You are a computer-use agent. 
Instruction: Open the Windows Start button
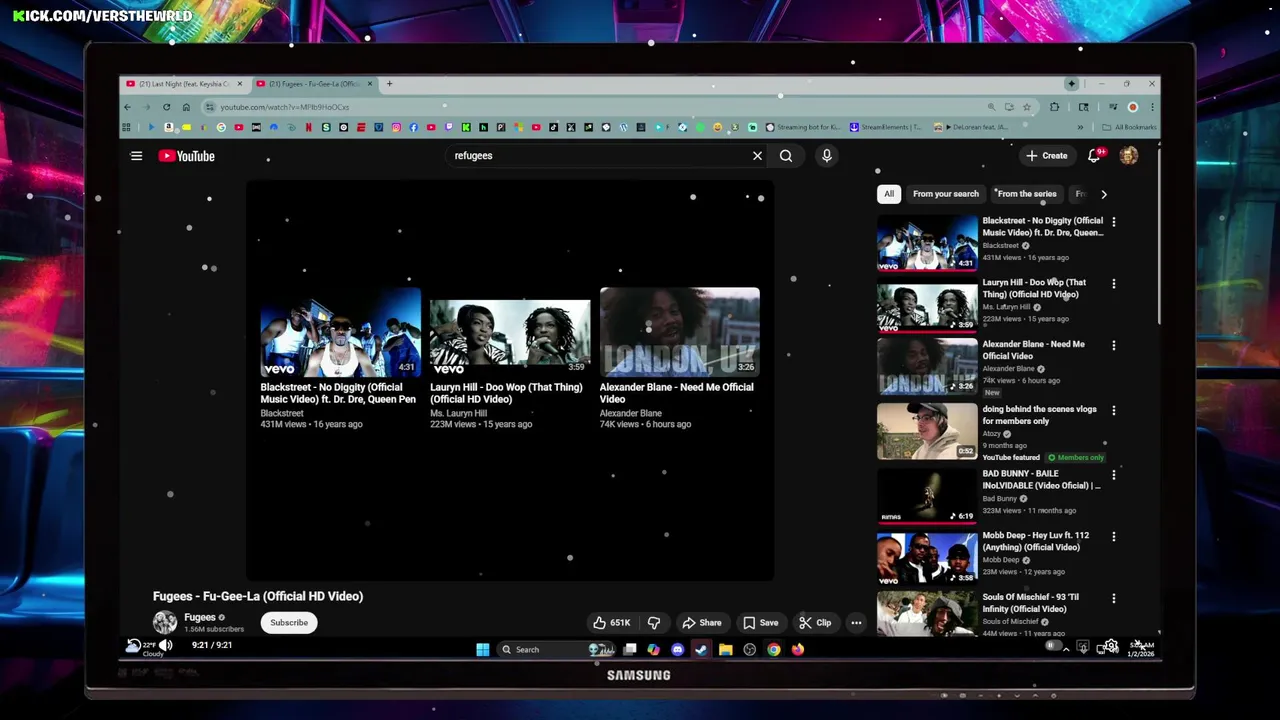coord(483,650)
